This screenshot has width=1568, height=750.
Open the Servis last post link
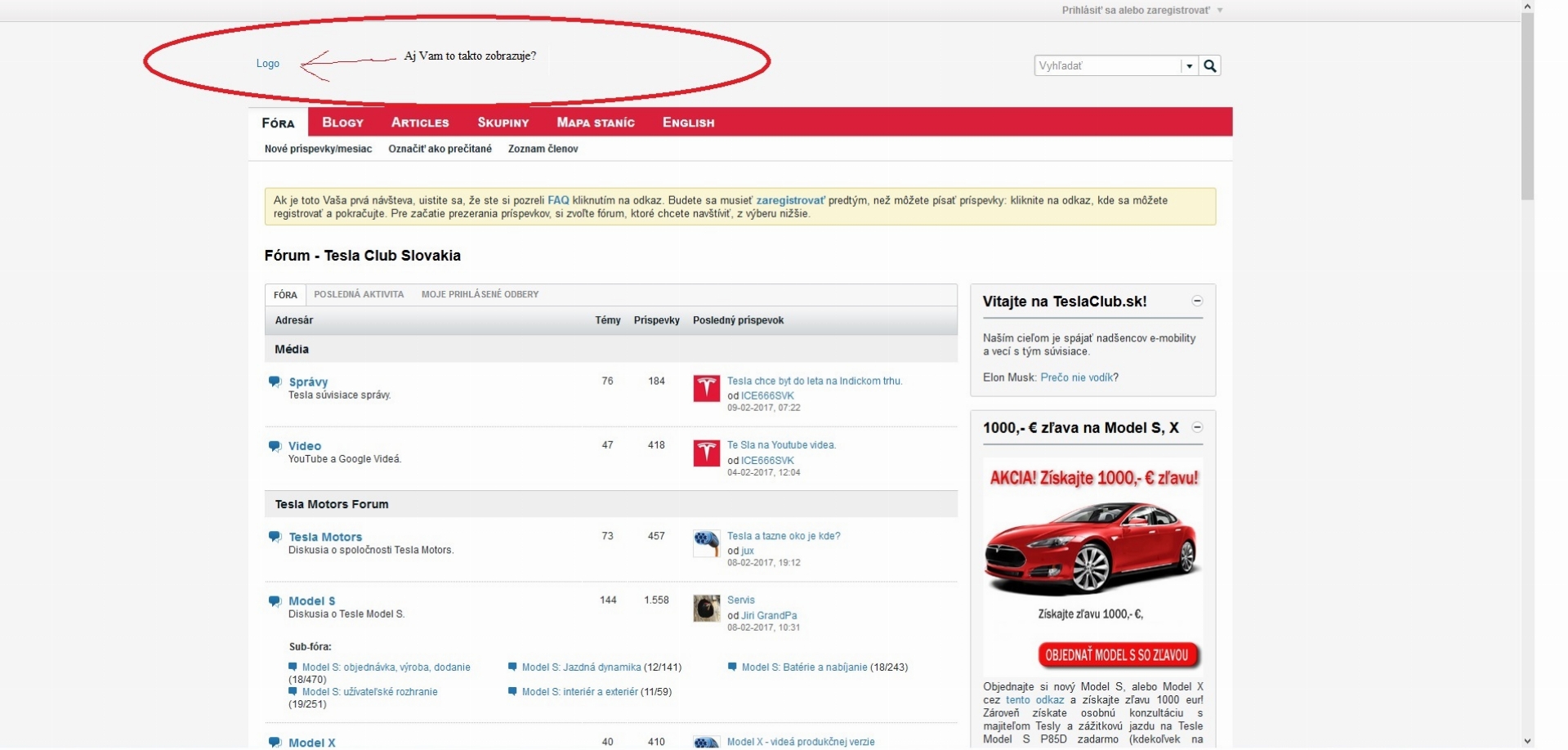pyautogui.click(x=741, y=600)
